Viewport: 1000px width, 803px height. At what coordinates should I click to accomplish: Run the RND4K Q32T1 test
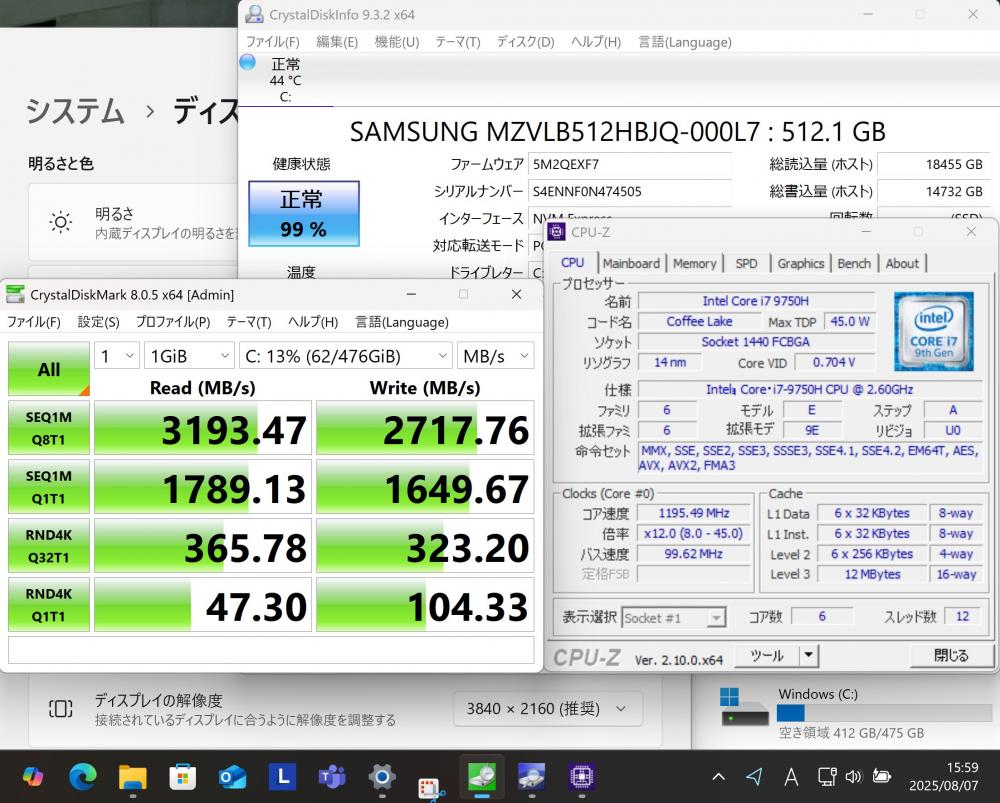(x=48, y=546)
